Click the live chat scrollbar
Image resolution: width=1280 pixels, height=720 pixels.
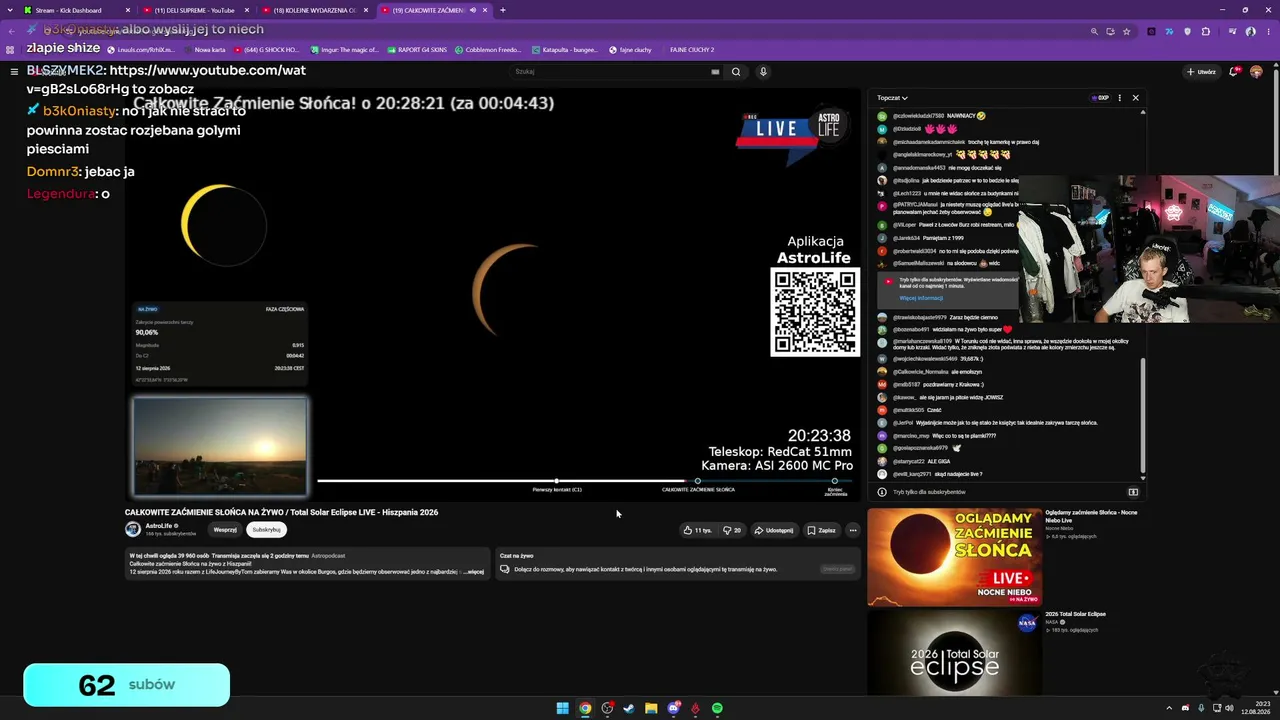tap(1142, 415)
